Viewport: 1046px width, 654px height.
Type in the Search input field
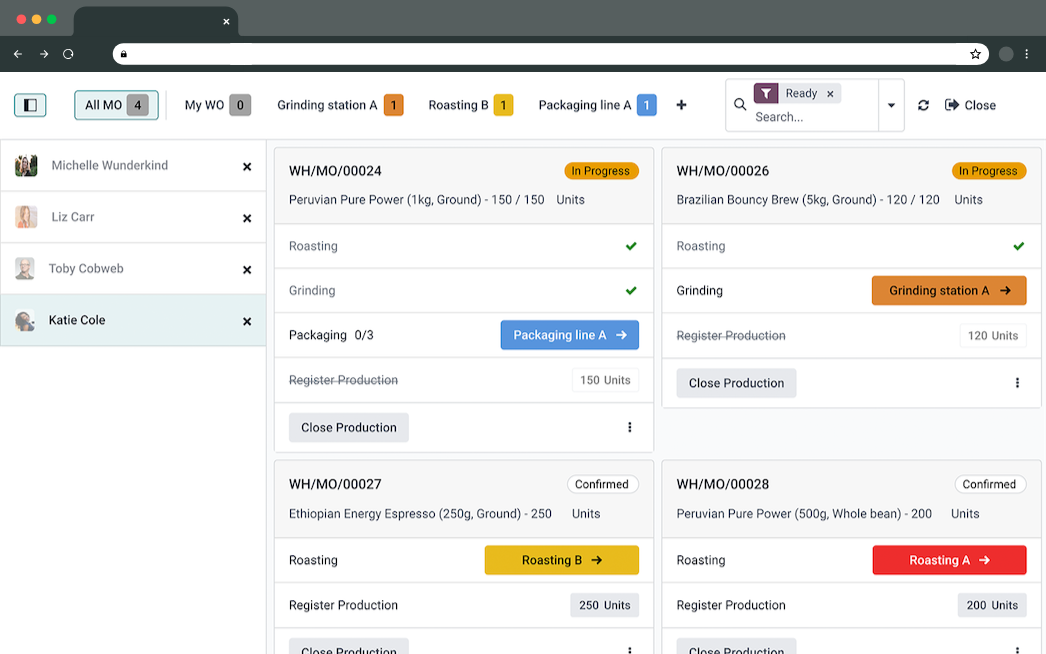click(810, 117)
